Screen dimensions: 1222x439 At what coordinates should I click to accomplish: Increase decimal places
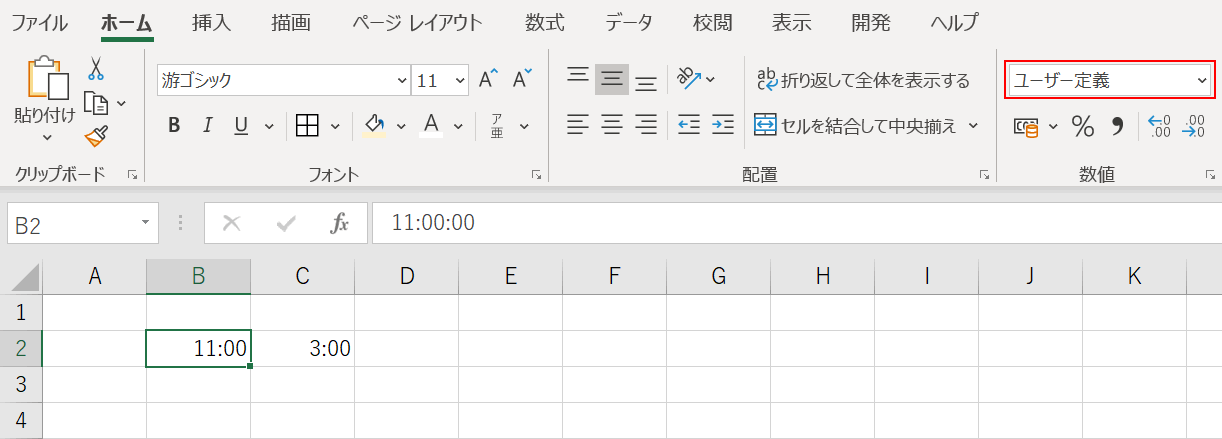tap(1160, 126)
